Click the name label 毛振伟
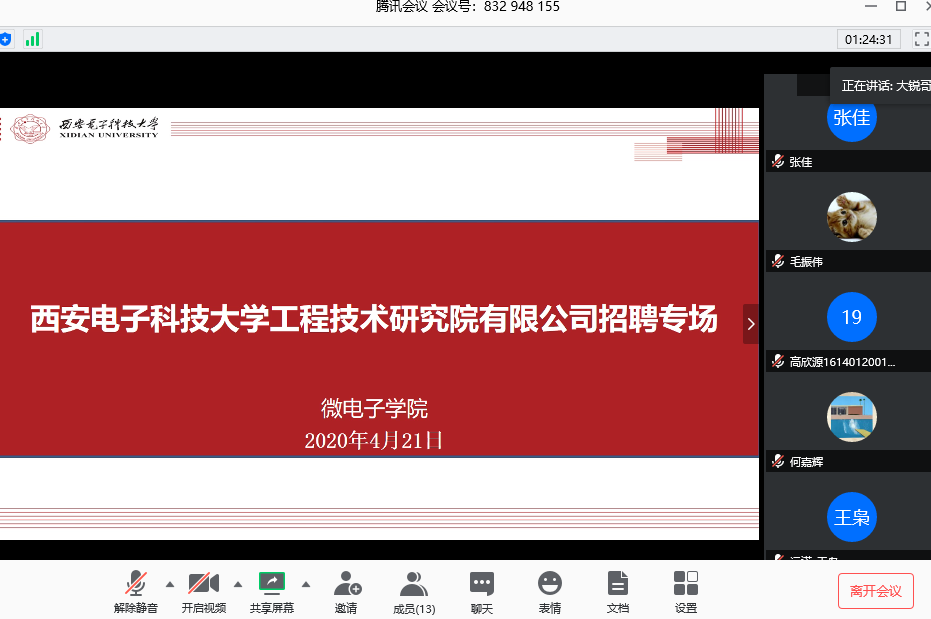The height and width of the screenshot is (619, 931). pos(806,262)
